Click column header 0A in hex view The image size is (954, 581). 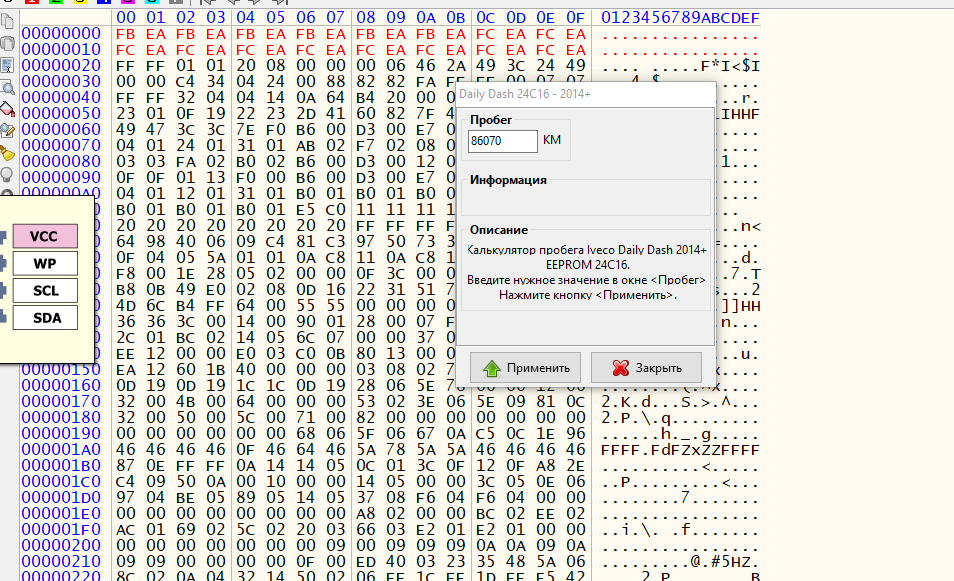click(425, 18)
